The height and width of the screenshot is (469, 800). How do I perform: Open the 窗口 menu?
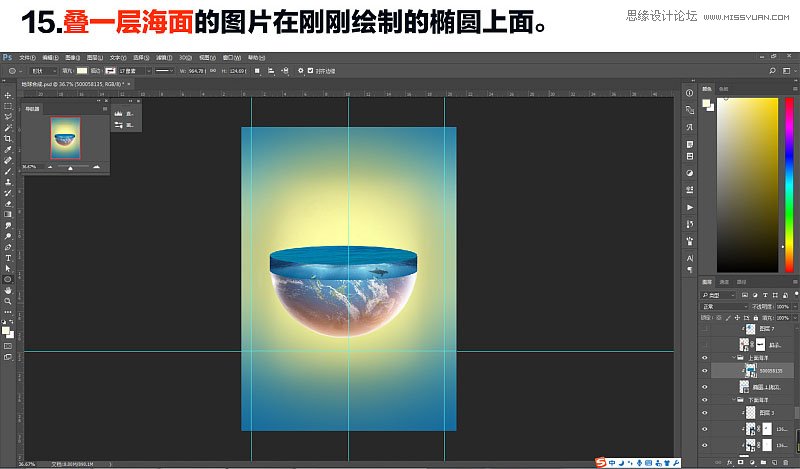coord(231,58)
